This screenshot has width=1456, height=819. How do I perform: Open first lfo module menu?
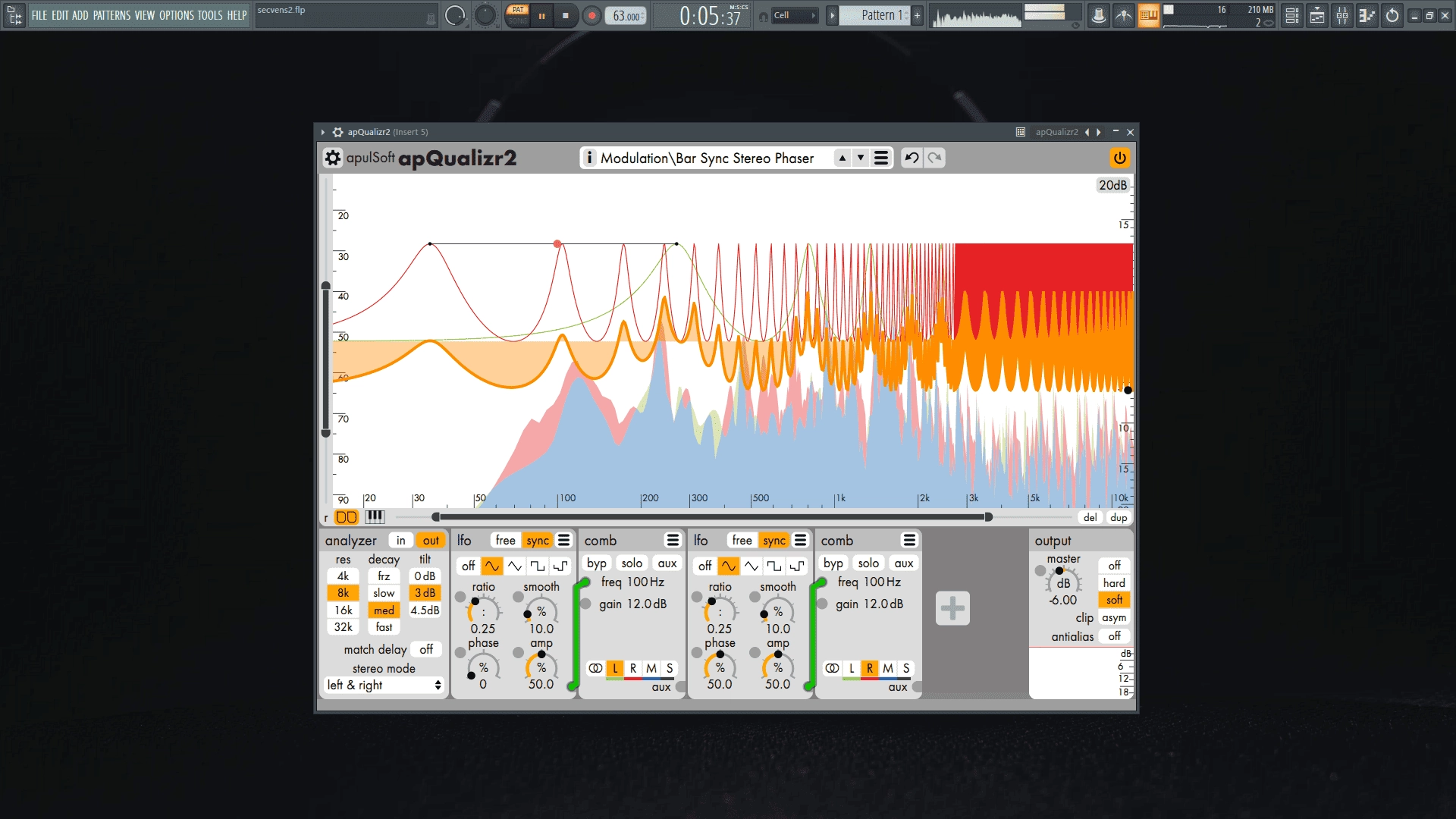coord(563,540)
